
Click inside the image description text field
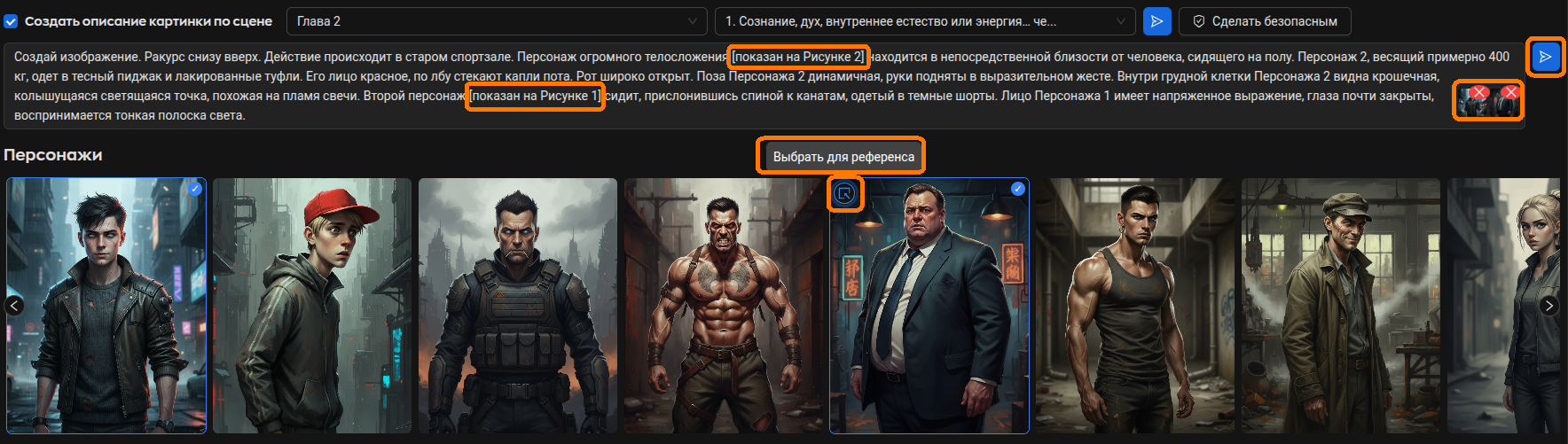tap(764, 86)
